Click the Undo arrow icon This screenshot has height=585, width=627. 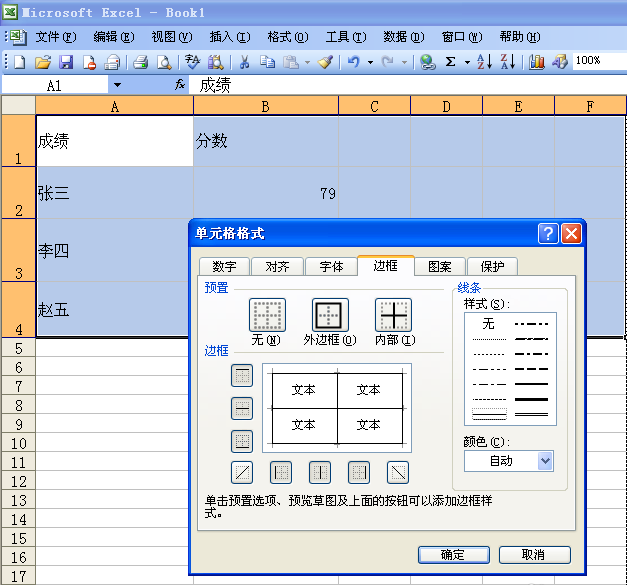click(353, 62)
